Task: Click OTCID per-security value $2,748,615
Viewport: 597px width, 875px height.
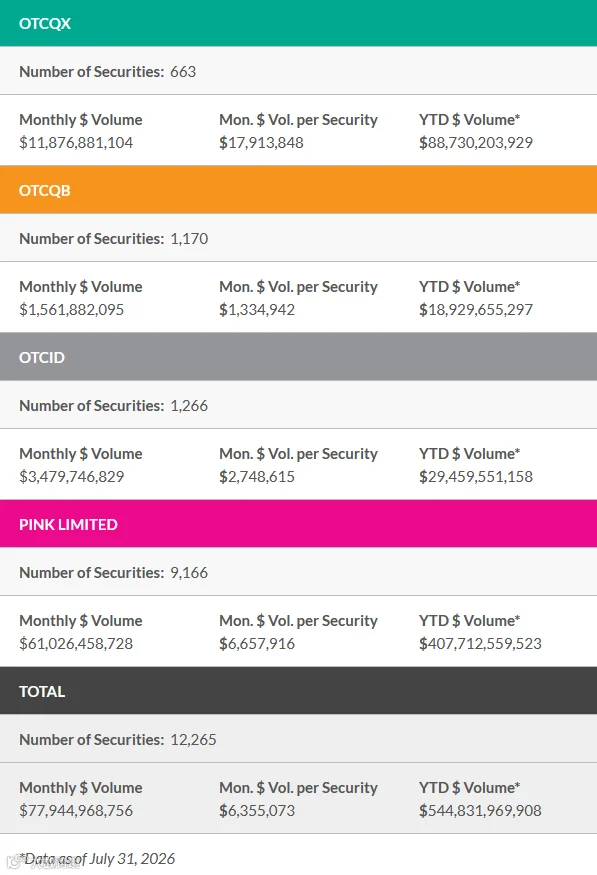Action: click(x=257, y=477)
